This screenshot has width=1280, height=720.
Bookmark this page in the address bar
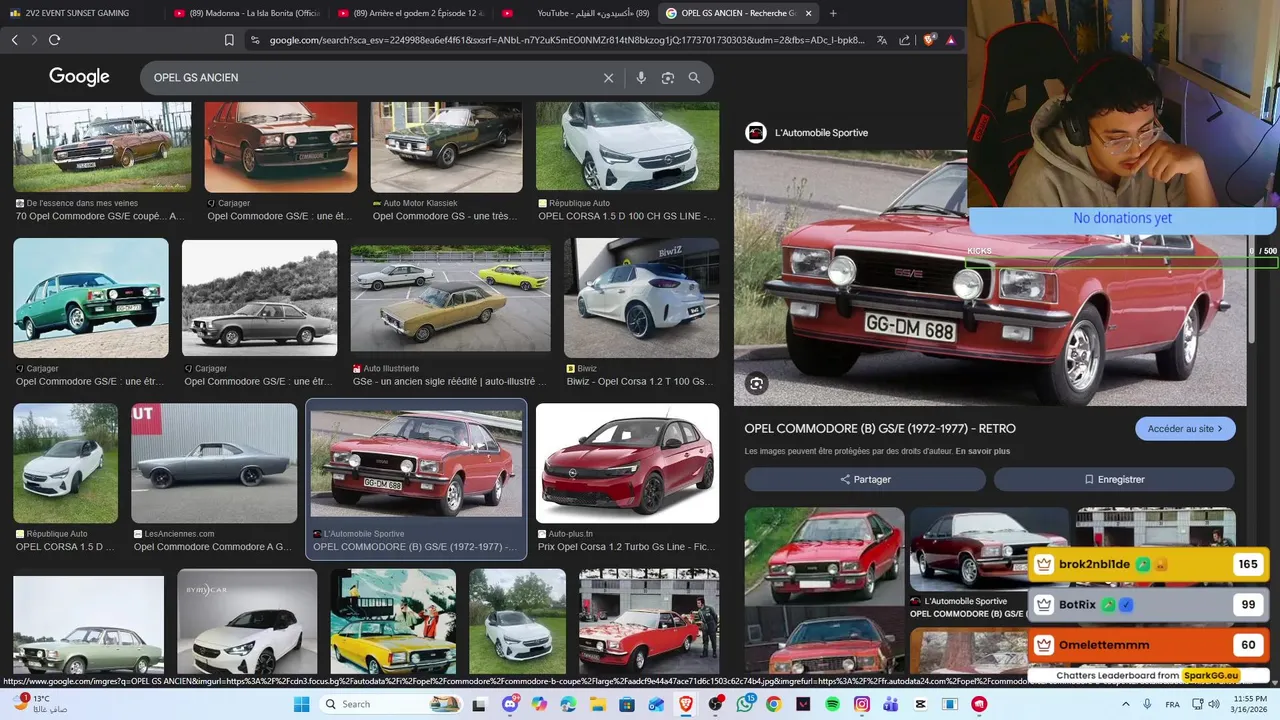tap(229, 40)
